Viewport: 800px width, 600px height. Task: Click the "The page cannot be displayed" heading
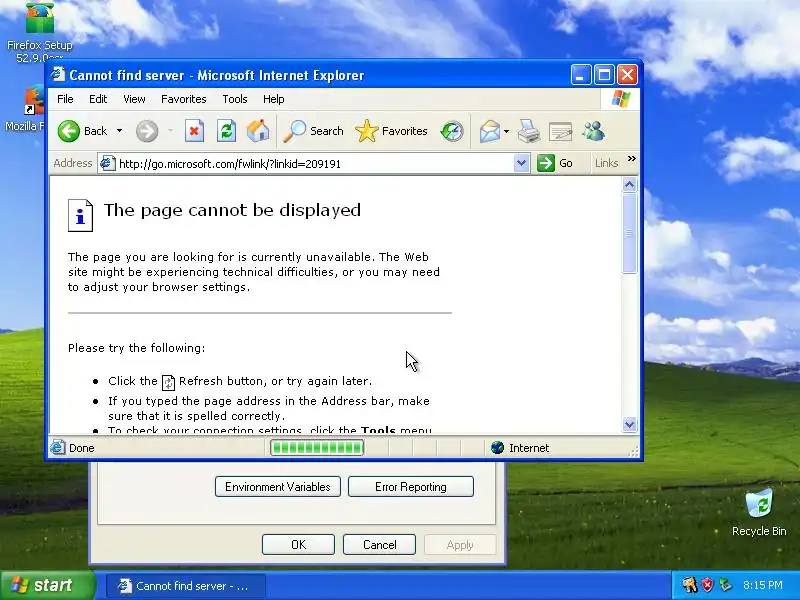click(232, 210)
